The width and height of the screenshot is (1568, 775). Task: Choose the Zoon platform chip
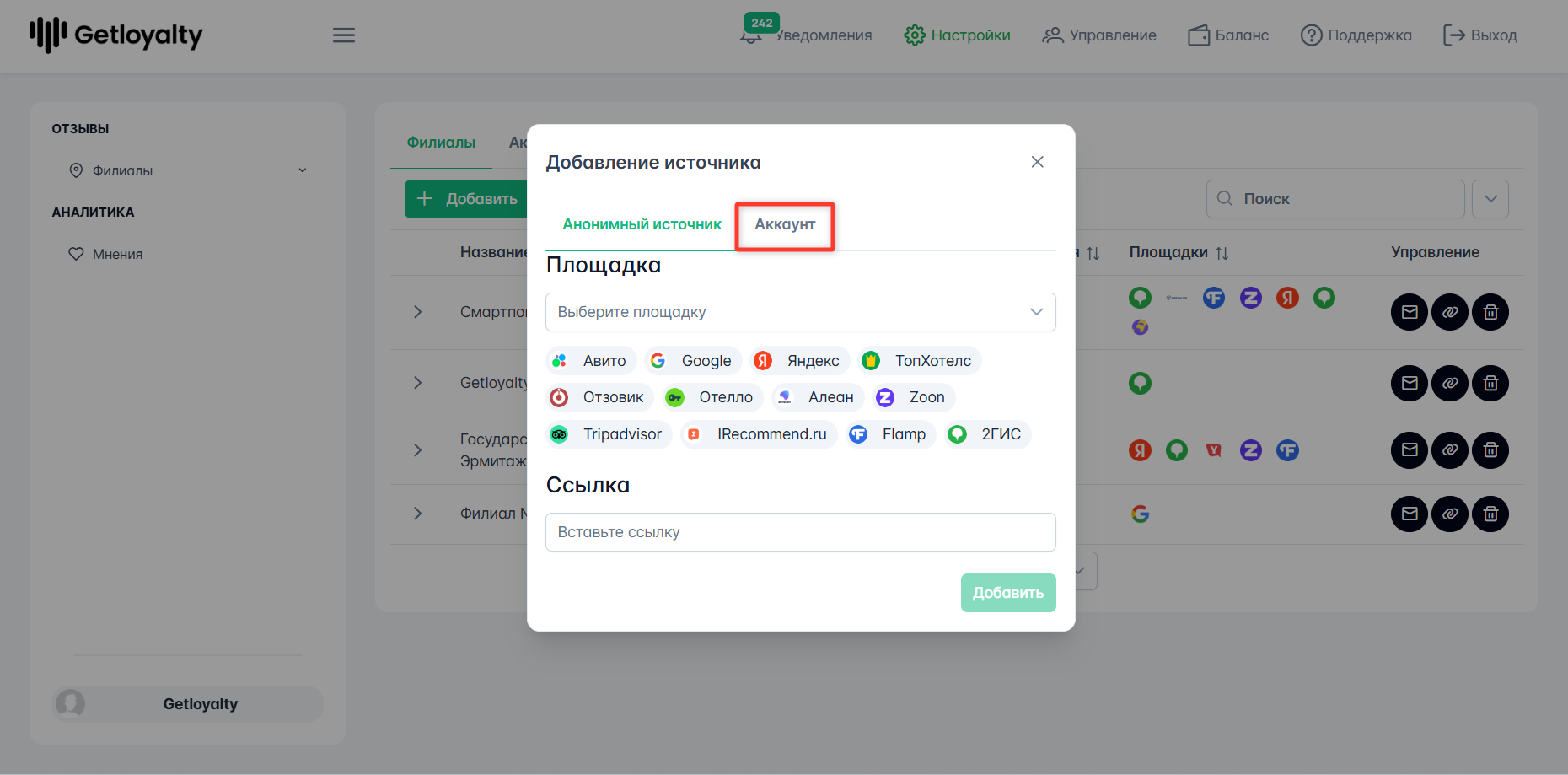click(914, 397)
